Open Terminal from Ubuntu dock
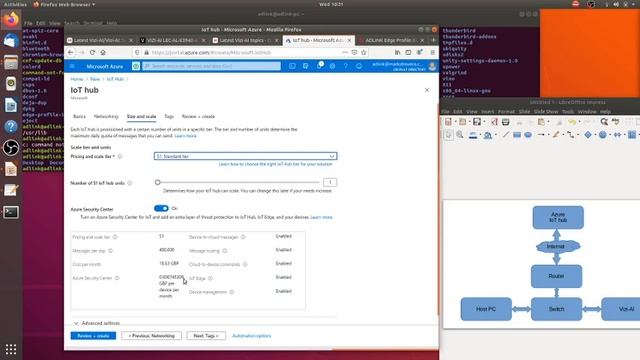640x360 pixels. (x=11, y=212)
